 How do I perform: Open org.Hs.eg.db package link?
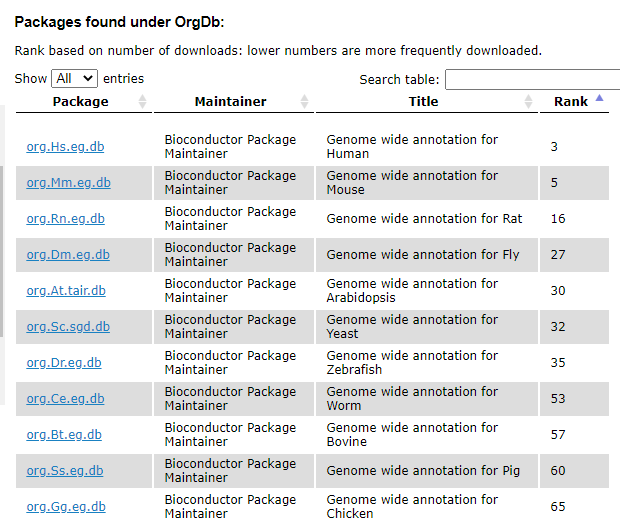click(65, 147)
